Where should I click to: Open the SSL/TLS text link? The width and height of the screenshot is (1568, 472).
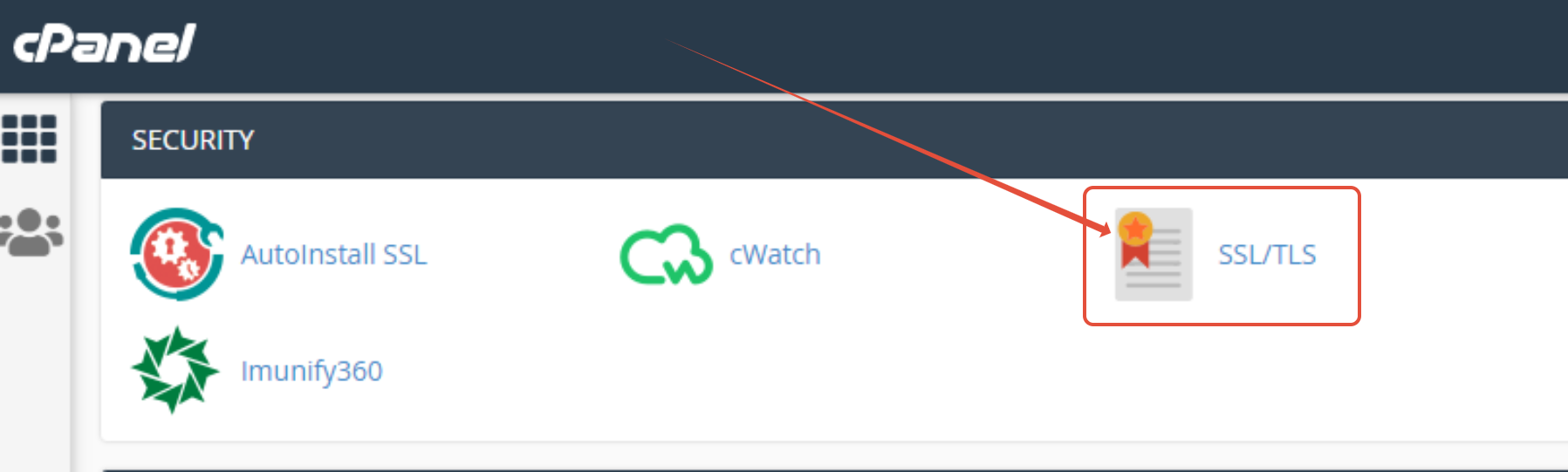(1267, 255)
